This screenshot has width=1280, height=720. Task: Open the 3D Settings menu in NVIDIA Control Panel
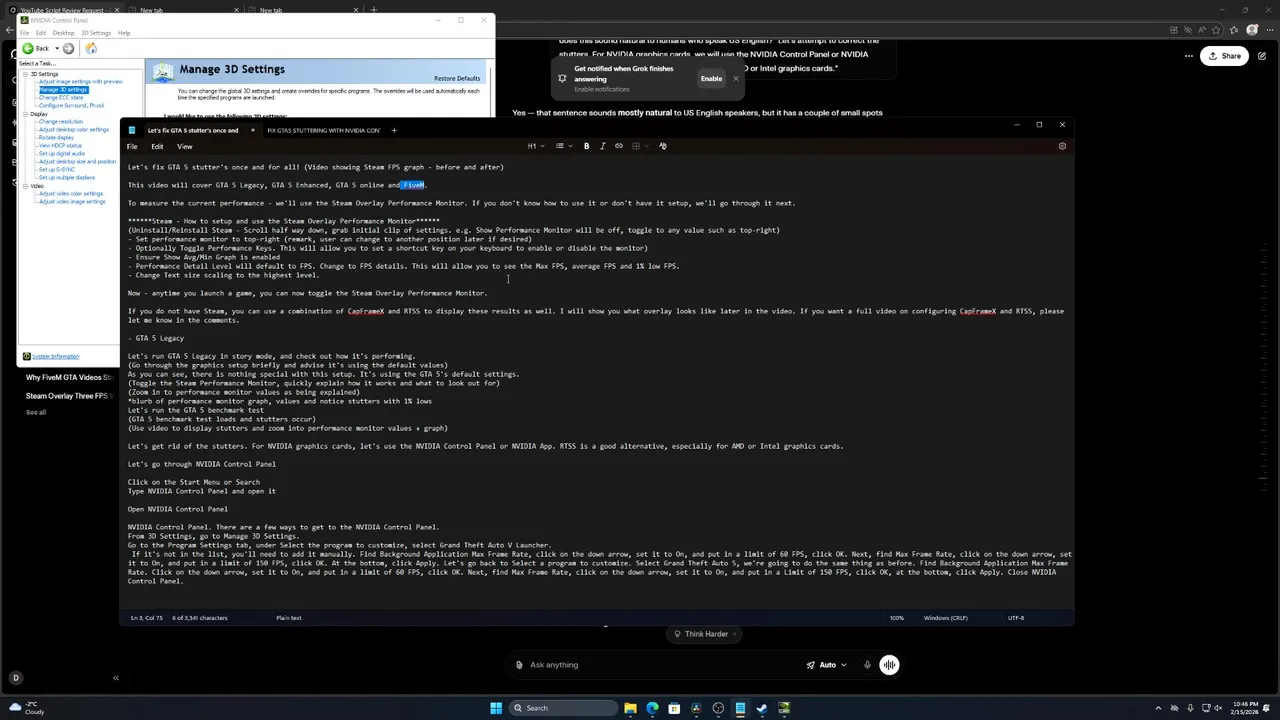point(96,33)
